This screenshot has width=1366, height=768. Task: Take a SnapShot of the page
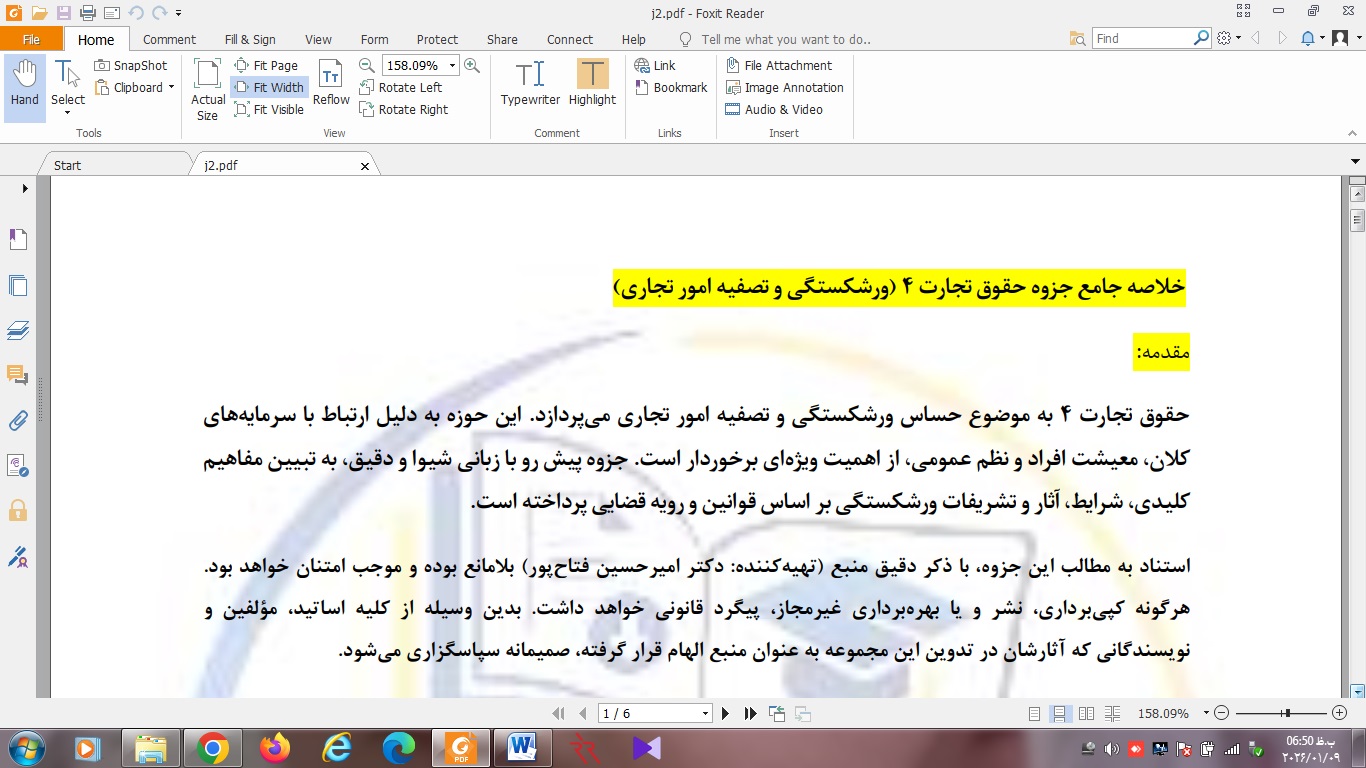pos(132,65)
